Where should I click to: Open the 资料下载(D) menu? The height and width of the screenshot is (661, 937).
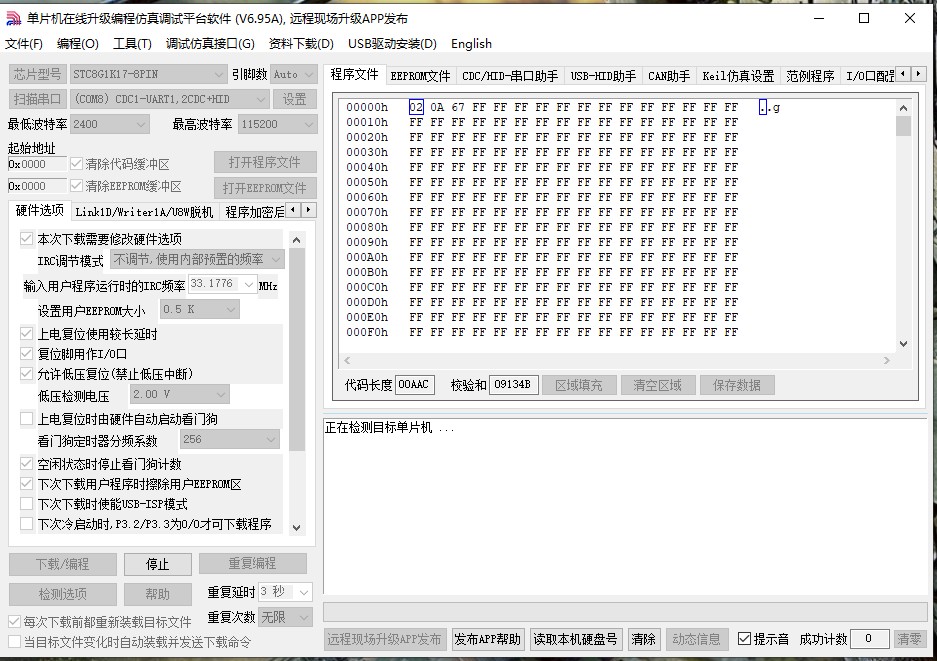click(301, 44)
